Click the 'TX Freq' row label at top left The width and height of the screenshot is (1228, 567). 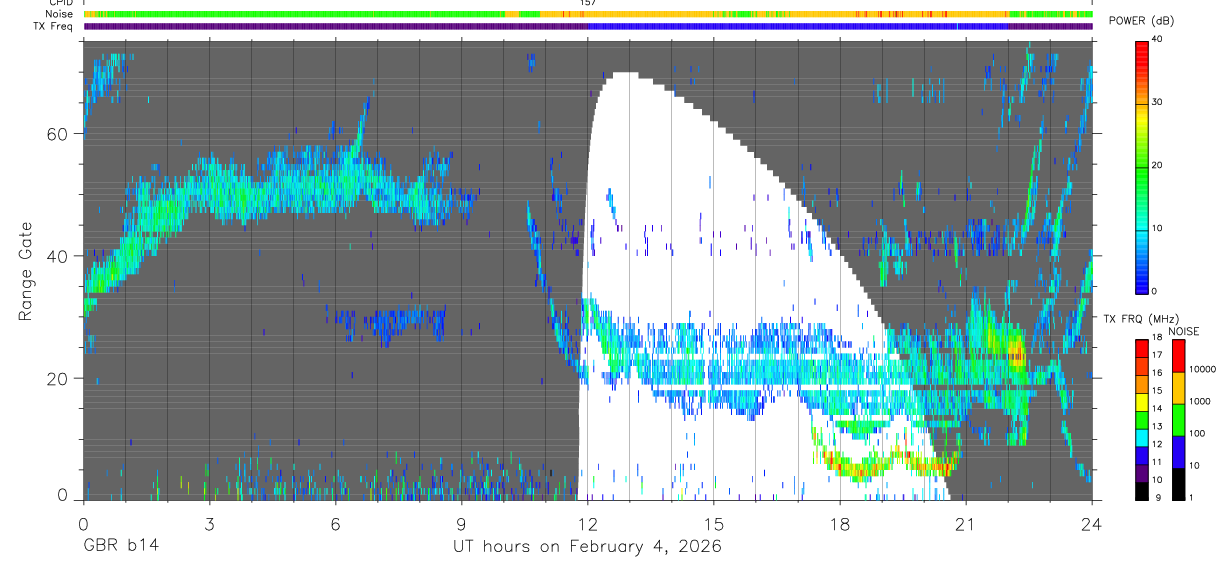54,26
